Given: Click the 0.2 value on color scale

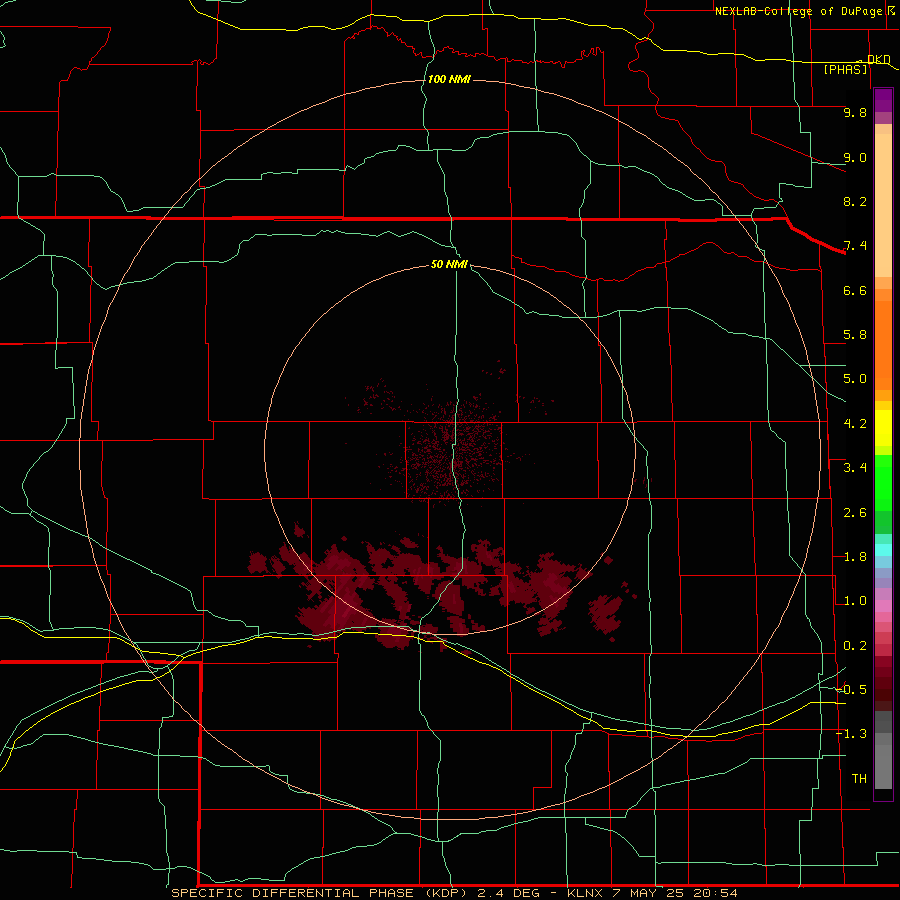Looking at the screenshot, I should pos(855,646).
